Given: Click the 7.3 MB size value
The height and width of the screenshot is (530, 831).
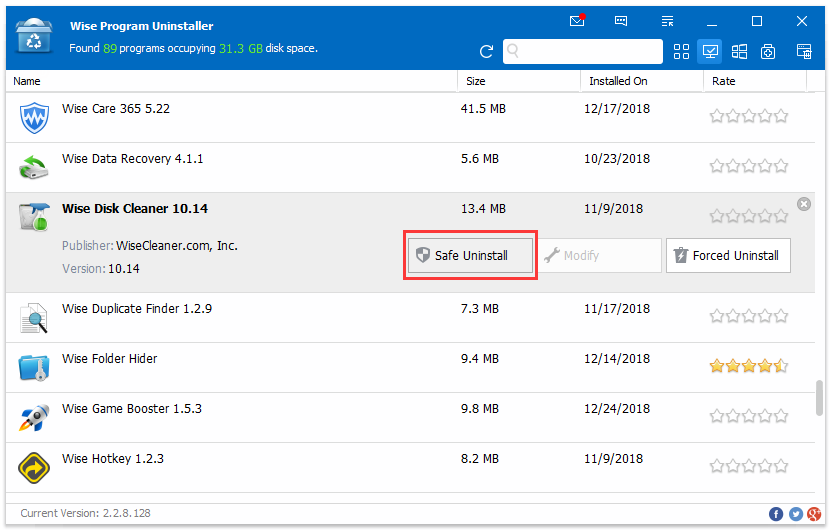Looking at the screenshot, I should (x=480, y=308).
